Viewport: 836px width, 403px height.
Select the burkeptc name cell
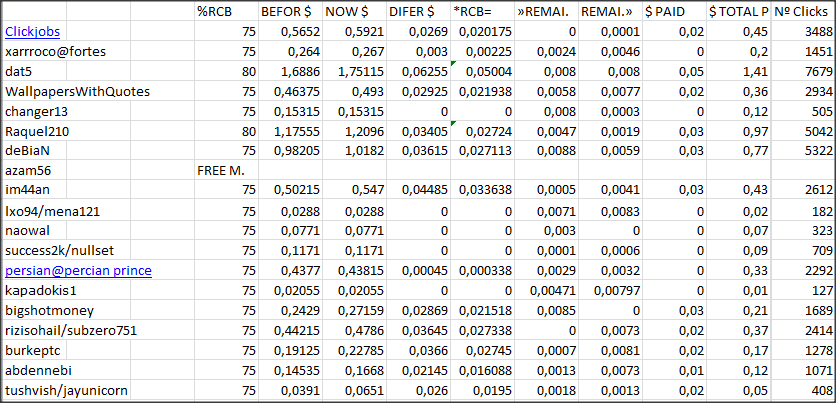click(x=34, y=350)
